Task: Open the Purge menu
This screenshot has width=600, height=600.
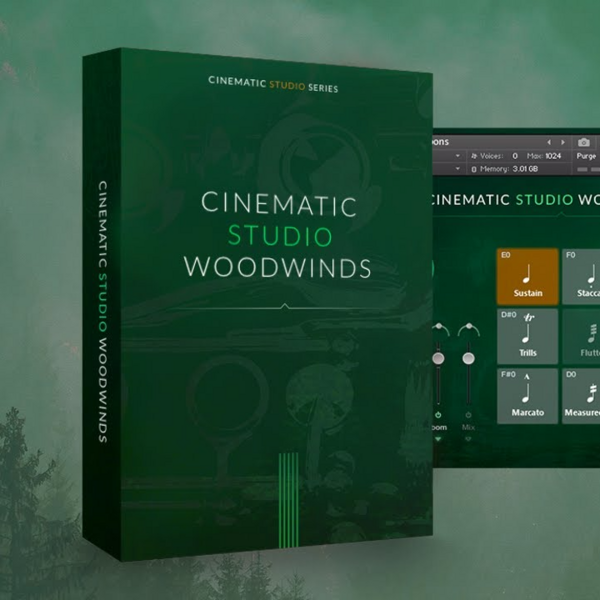Action: coord(586,156)
